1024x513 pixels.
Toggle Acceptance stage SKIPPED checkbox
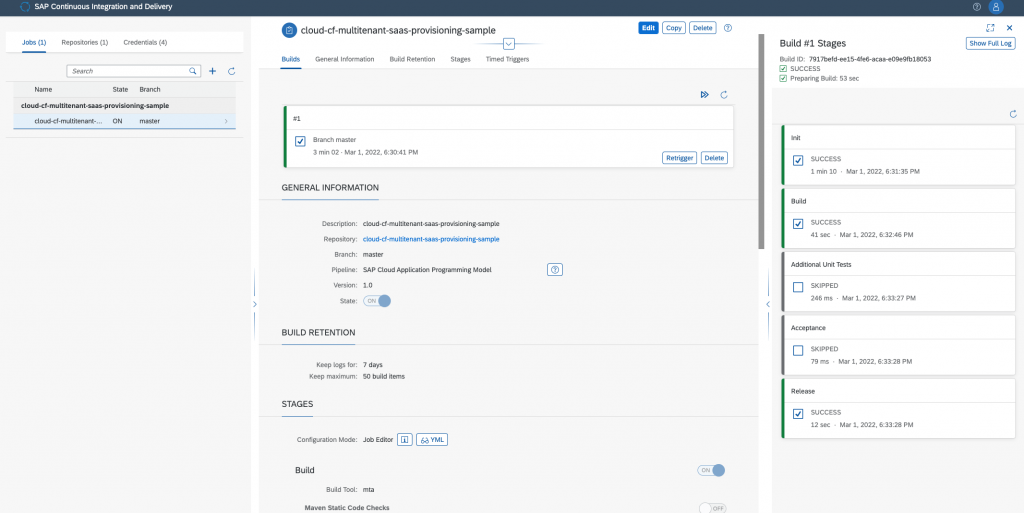click(x=797, y=350)
